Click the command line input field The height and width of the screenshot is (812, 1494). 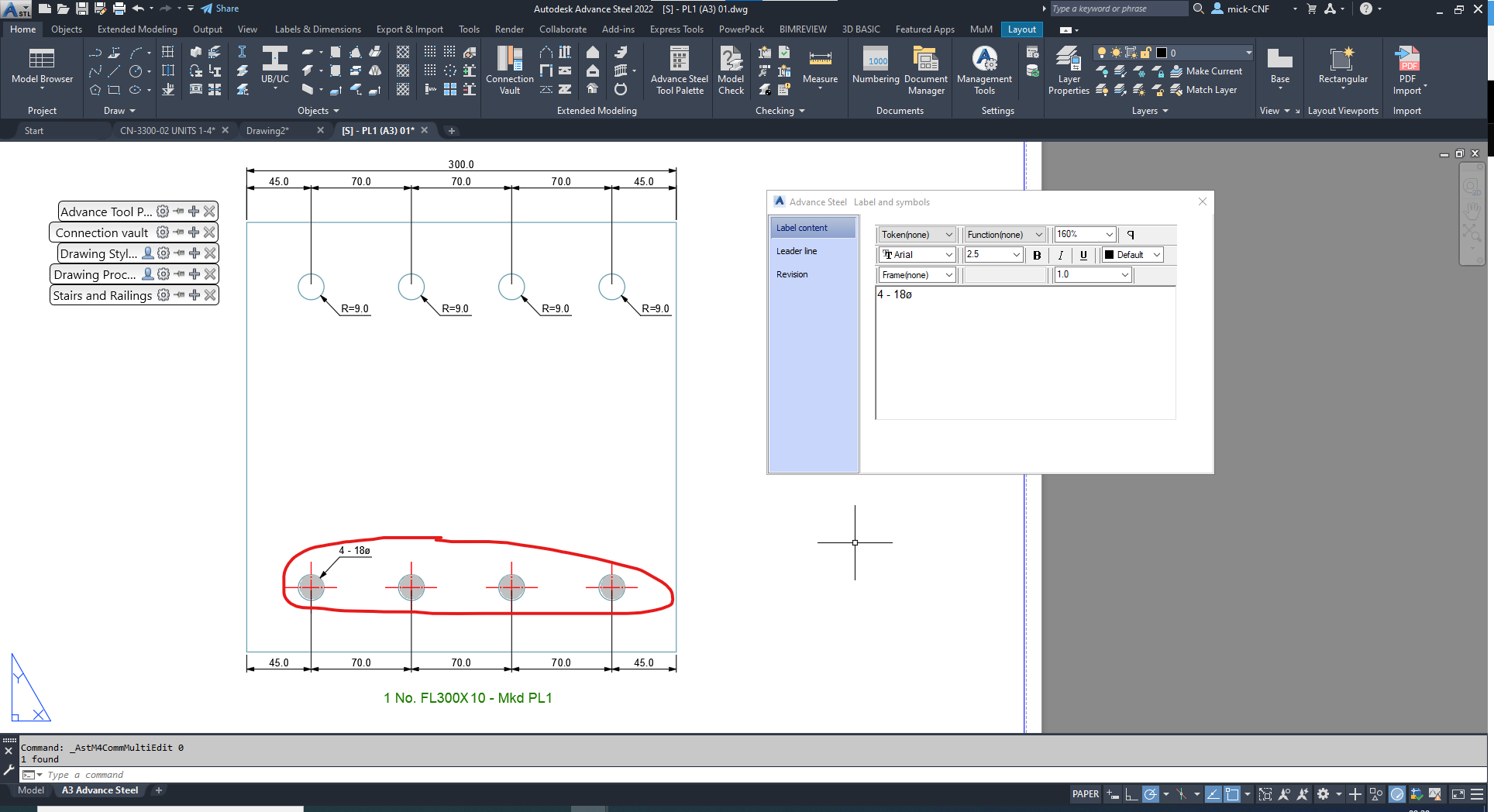point(759,775)
